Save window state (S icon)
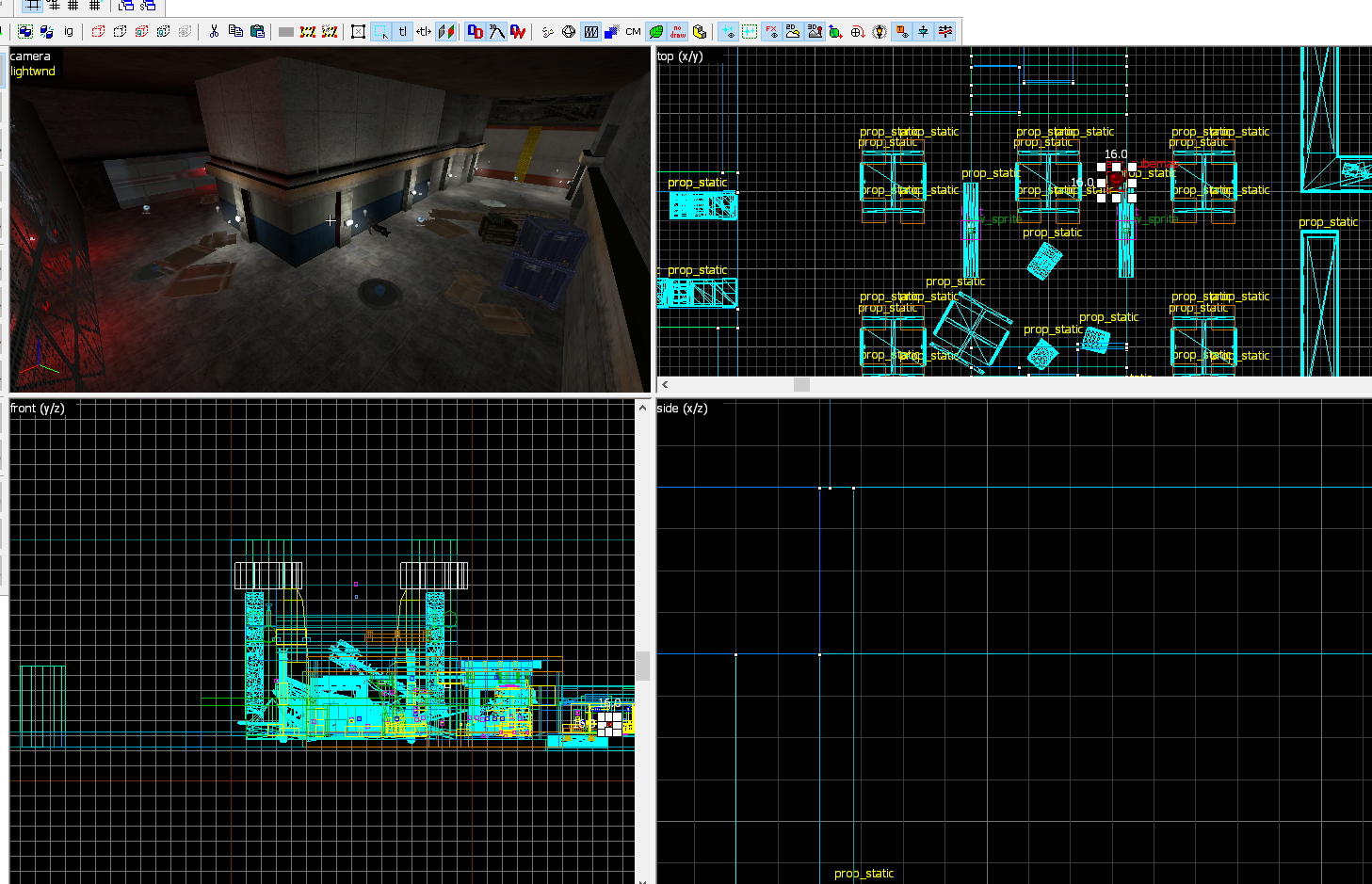The width and height of the screenshot is (1372, 884). click(148, 5)
